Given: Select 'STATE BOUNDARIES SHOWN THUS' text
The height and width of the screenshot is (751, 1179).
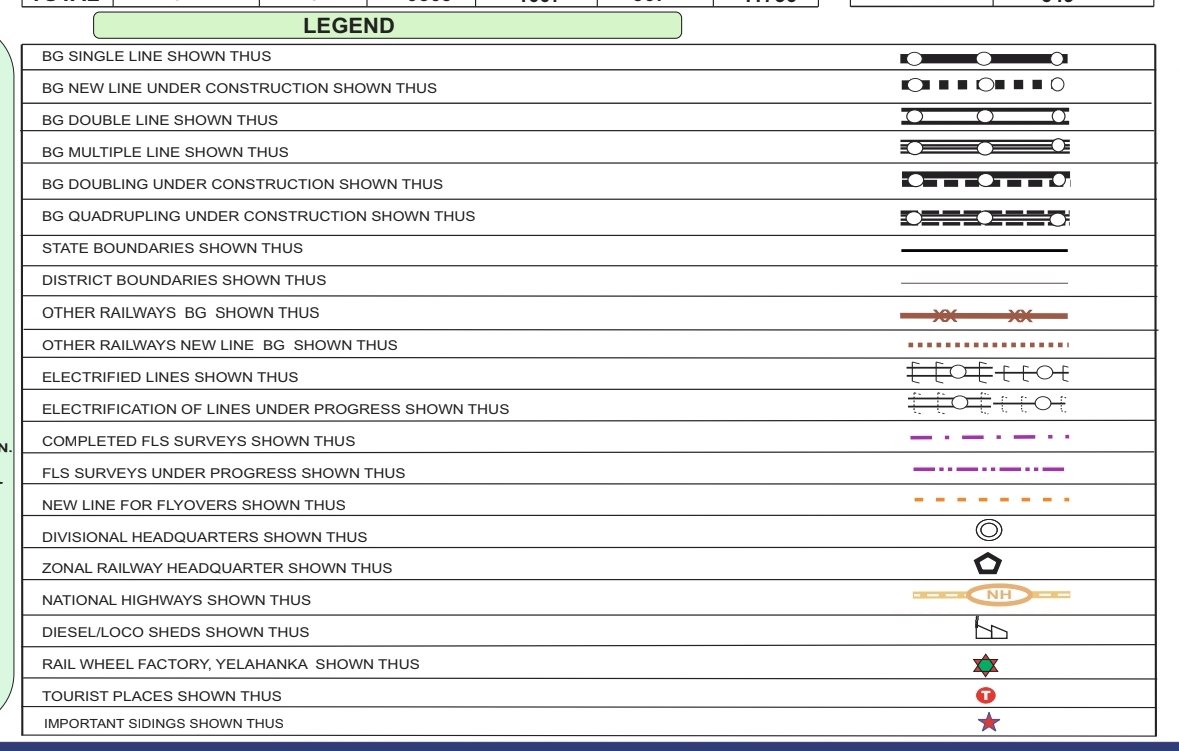Looking at the screenshot, I should tap(172, 248).
